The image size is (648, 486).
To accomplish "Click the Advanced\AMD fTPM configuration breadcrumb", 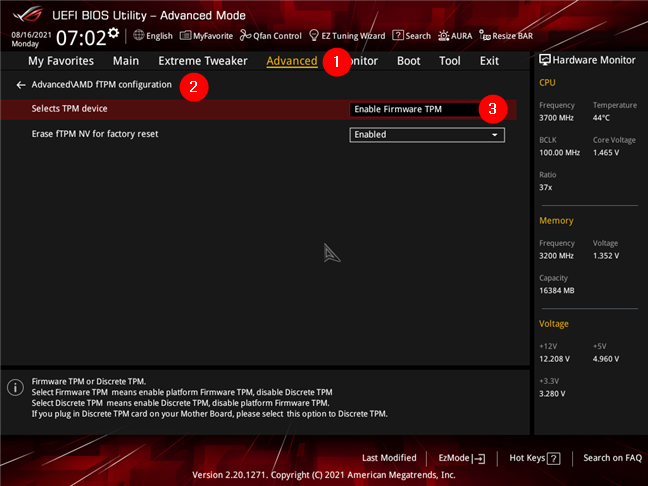I will pos(101,85).
